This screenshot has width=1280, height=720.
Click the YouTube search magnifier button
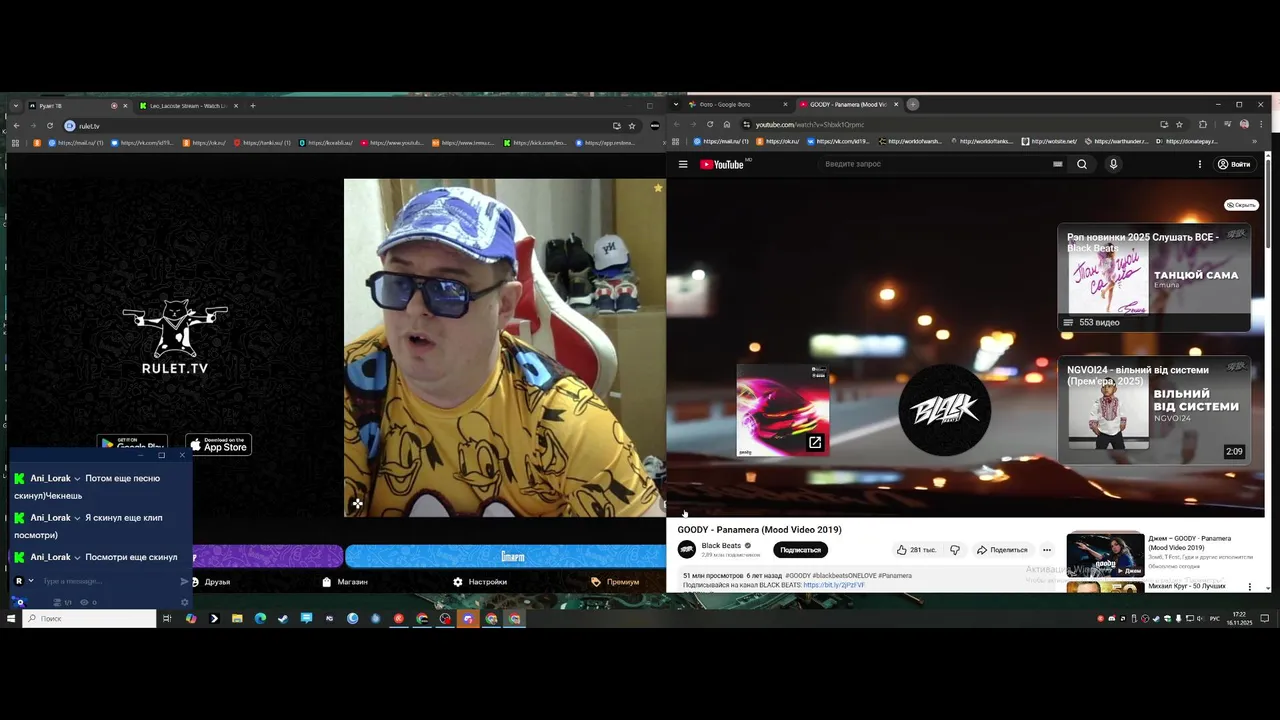(1082, 164)
